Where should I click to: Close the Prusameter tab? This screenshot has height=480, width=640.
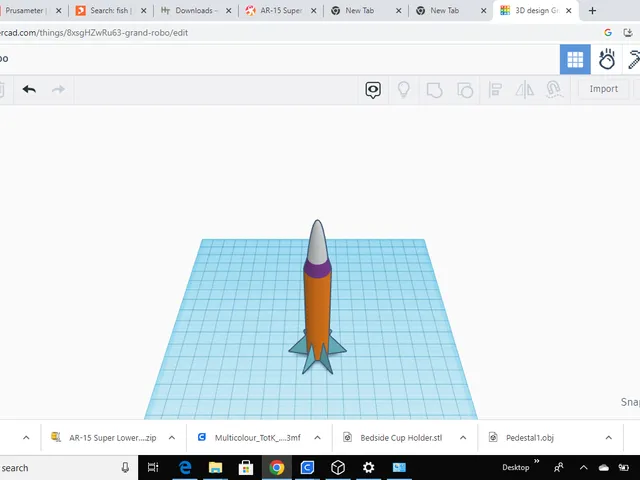(58, 11)
